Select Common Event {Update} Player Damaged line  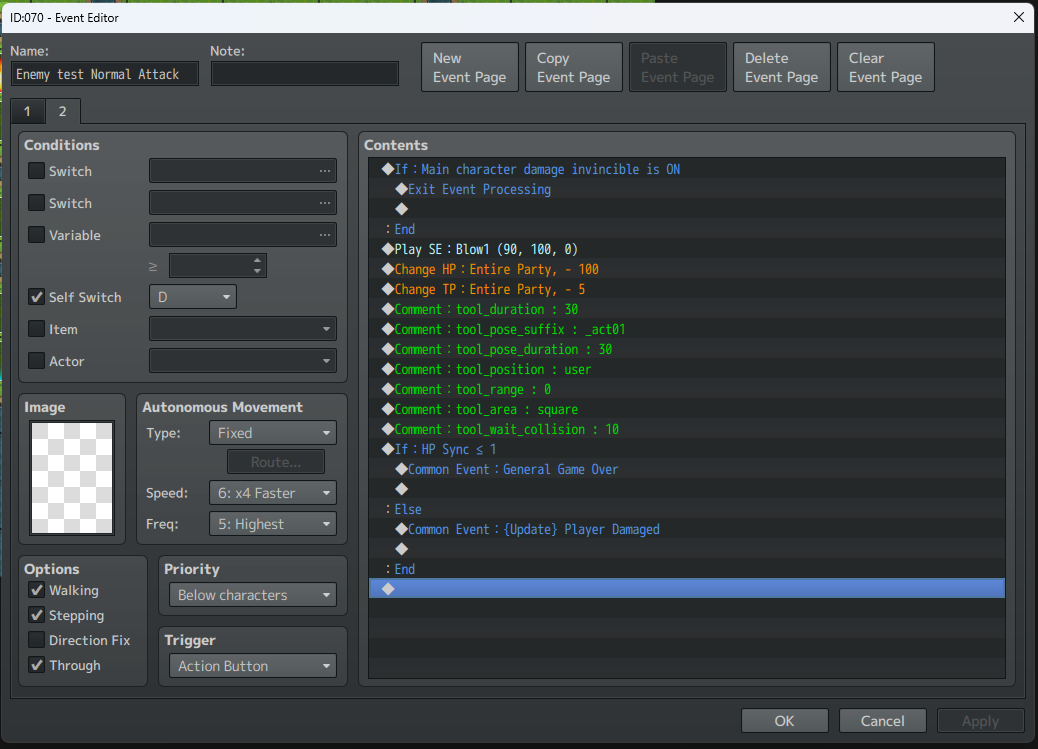tap(686, 529)
